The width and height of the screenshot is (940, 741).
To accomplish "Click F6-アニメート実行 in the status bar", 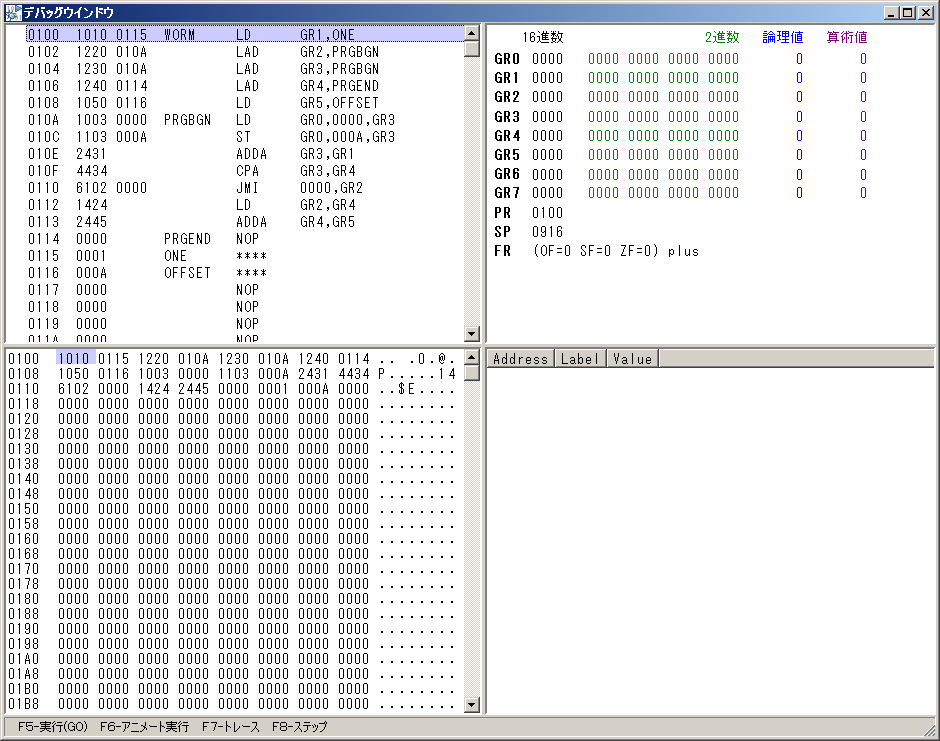I will click(144, 727).
